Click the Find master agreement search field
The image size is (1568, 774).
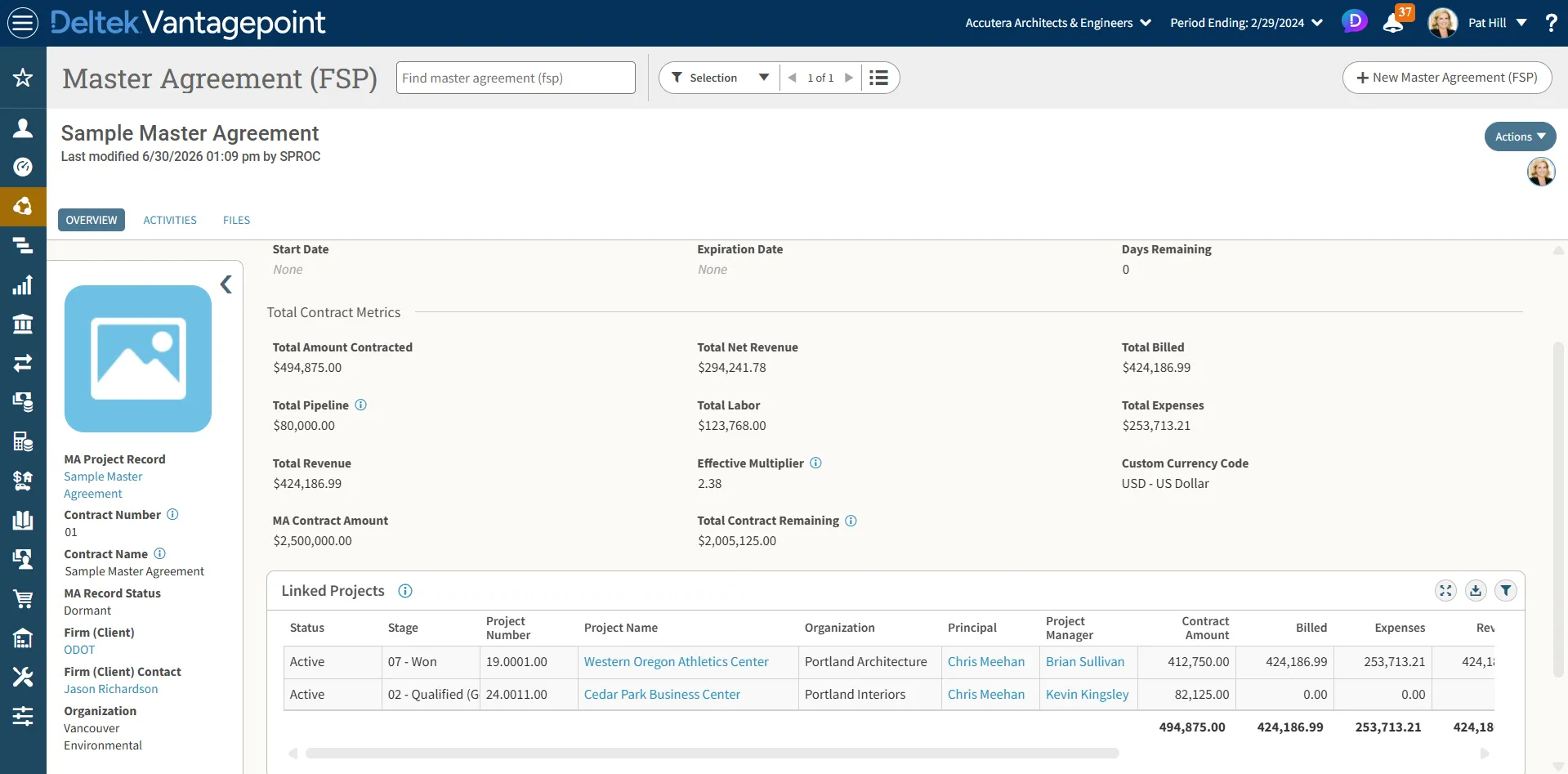[516, 78]
